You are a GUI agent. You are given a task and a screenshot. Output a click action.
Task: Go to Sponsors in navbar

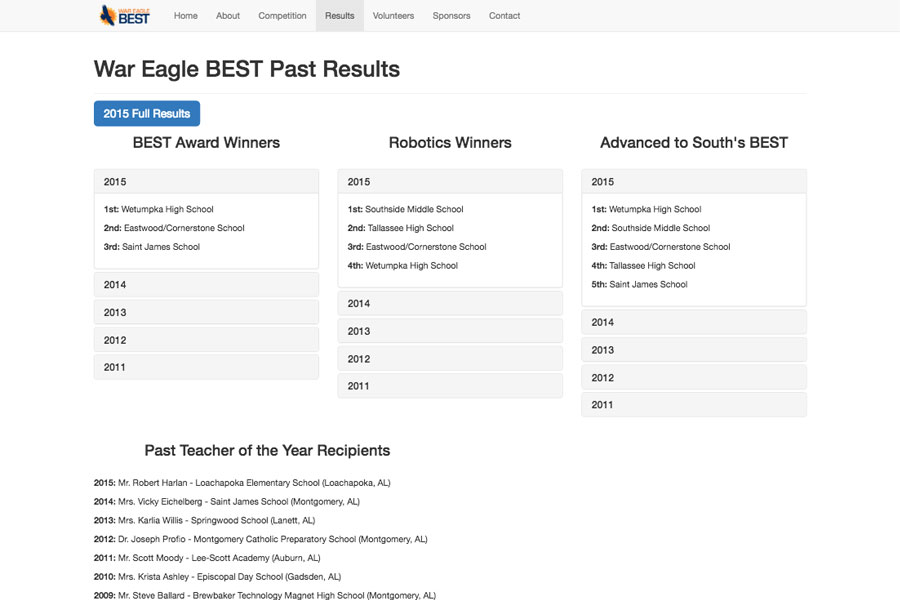(x=451, y=16)
